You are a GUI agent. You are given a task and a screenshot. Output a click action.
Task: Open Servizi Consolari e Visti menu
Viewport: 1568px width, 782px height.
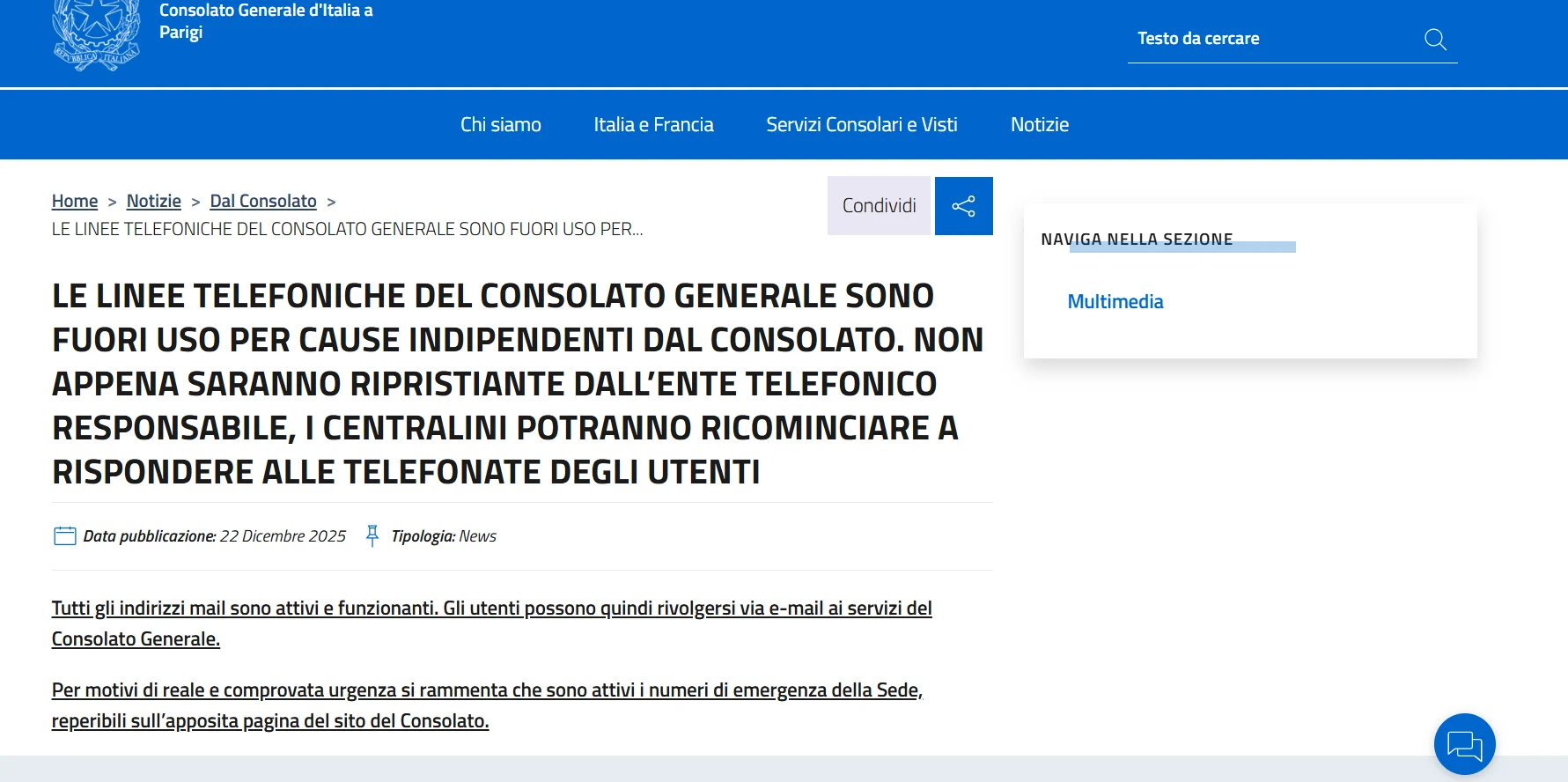point(861,125)
